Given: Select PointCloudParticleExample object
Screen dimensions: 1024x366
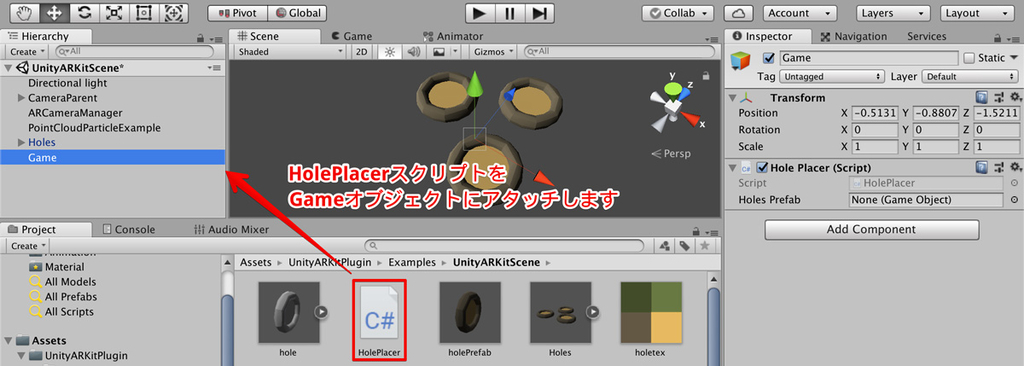Looking at the screenshot, I should coord(94,127).
